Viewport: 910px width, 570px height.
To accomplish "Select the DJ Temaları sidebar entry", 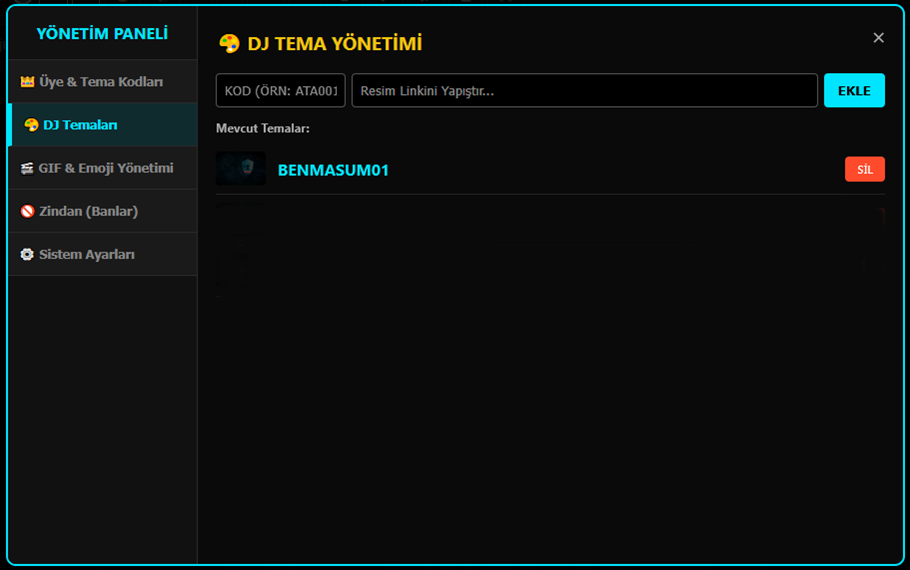I will 103,125.
